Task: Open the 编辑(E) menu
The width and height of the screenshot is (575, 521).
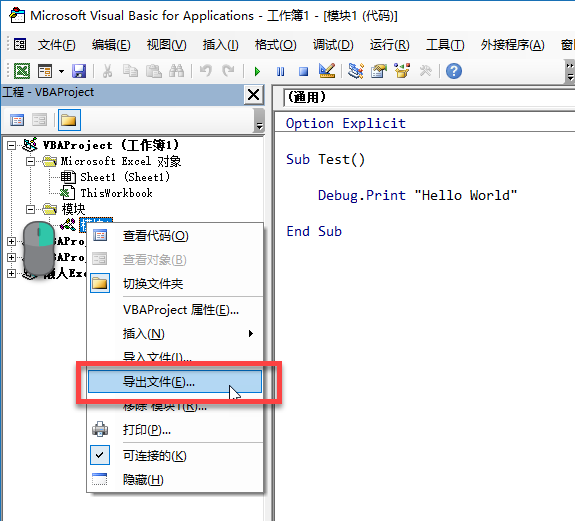Action: 111,45
